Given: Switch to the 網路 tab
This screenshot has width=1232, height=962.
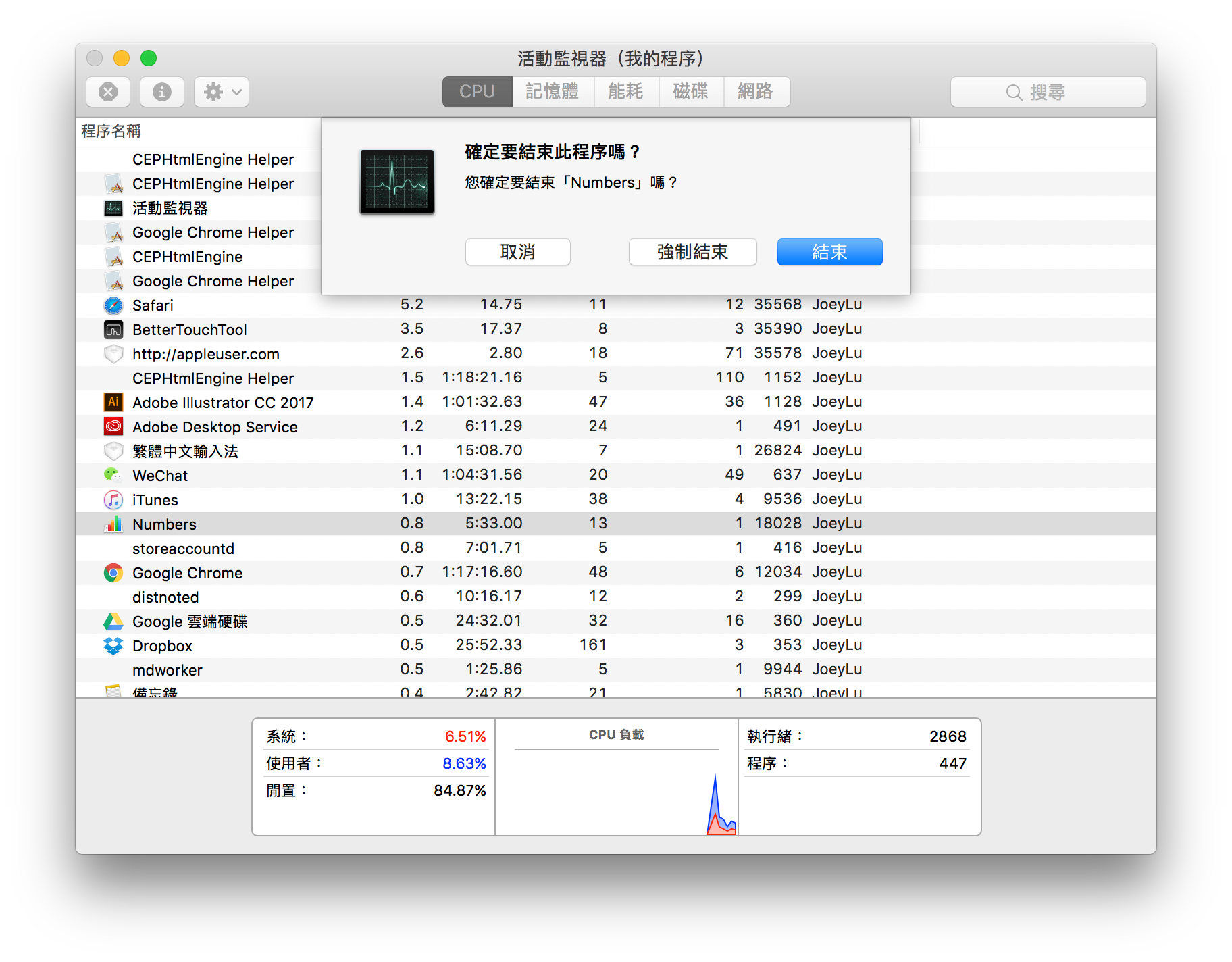Looking at the screenshot, I should (756, 92).
